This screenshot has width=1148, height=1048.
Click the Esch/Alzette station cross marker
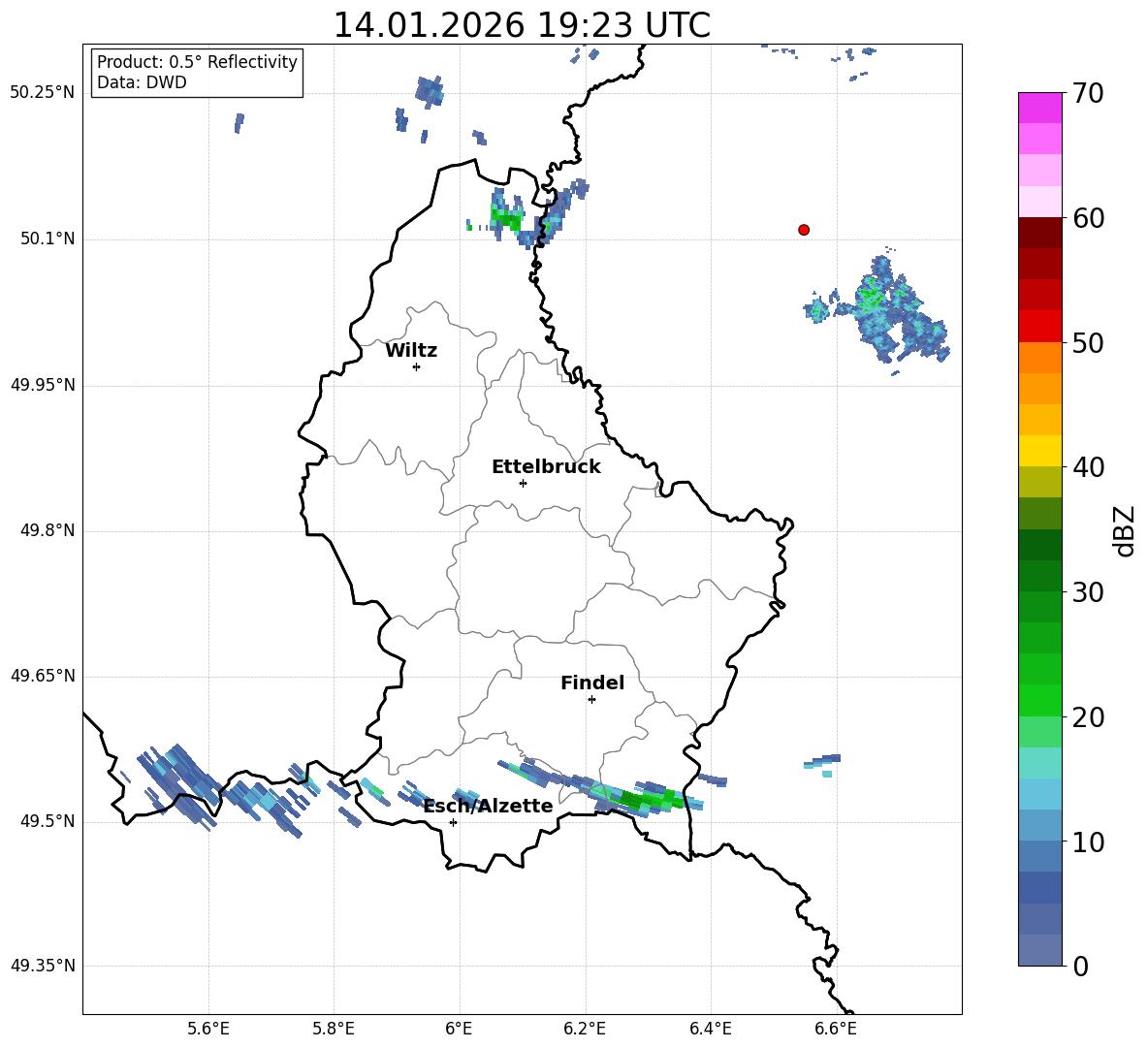click(453, 822)
